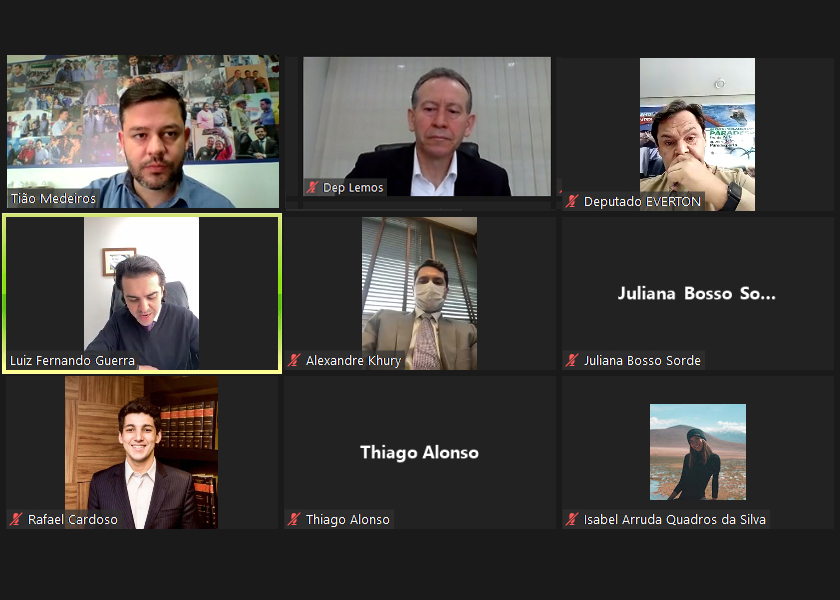Click Isabel Arruda's profile picture
Image resolution: width=840 pixels, height=600 pixels.
coord(698,452)
